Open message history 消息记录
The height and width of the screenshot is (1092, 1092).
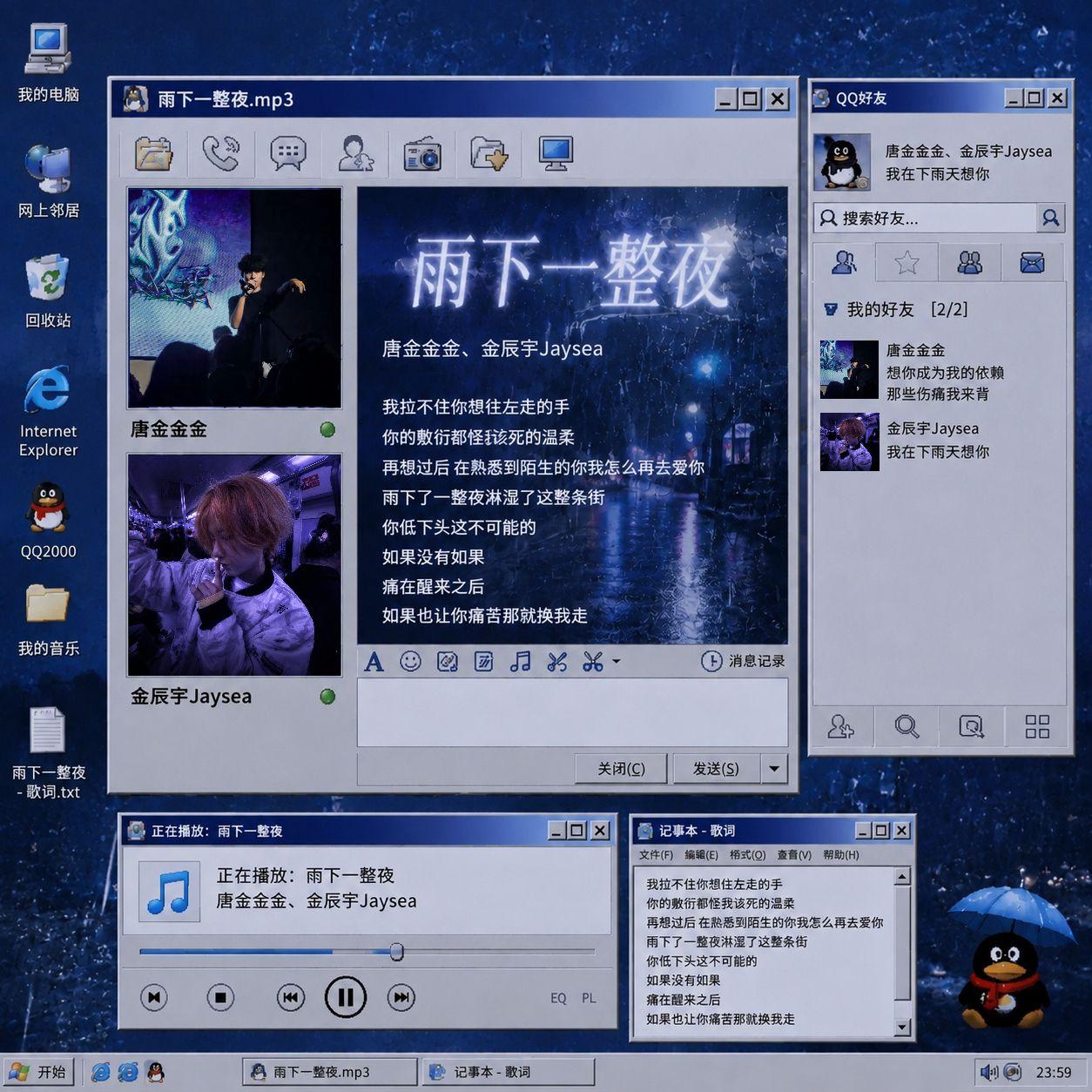pos(743,662)
